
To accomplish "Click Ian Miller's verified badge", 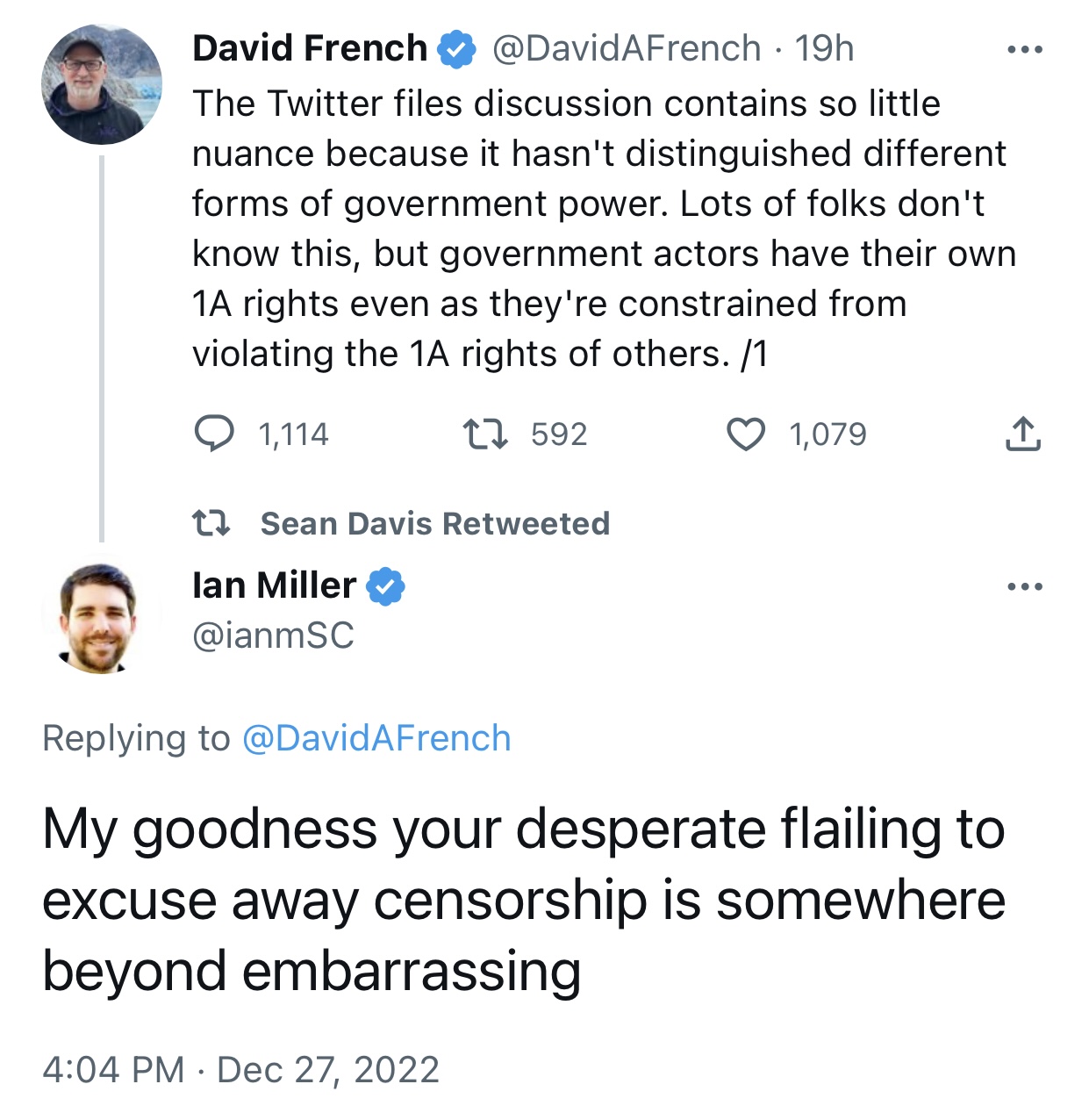I will pos(384,585).
